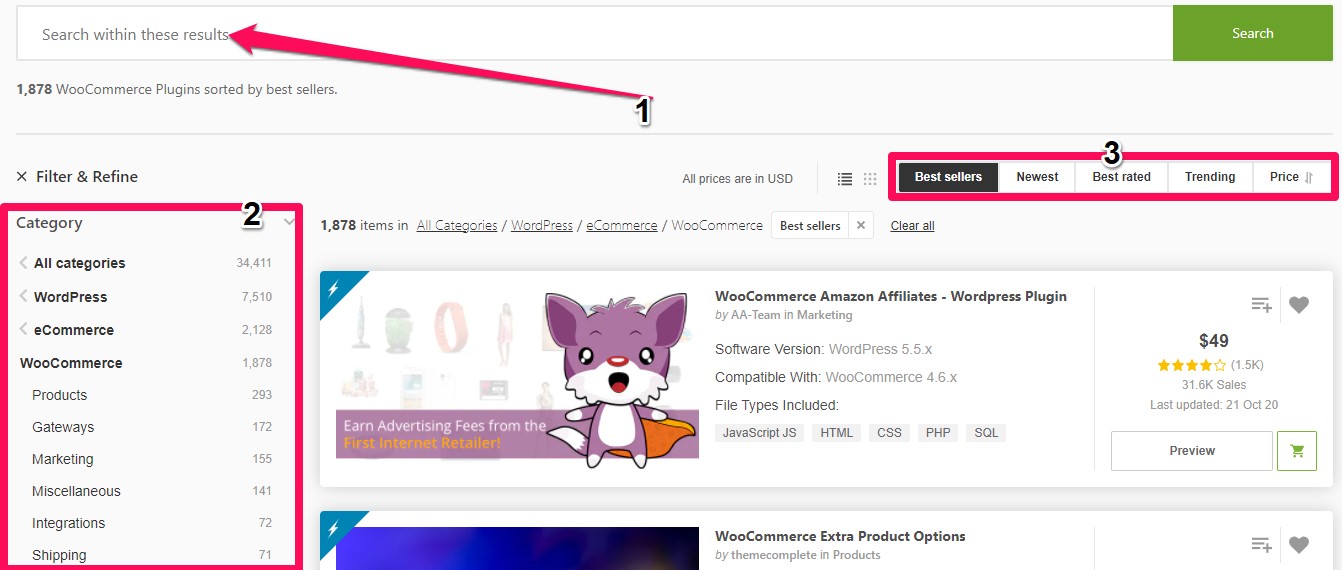
Task: Favorite WooCommerce Extra Product Options plugin
Action: tap(1298, 545)
